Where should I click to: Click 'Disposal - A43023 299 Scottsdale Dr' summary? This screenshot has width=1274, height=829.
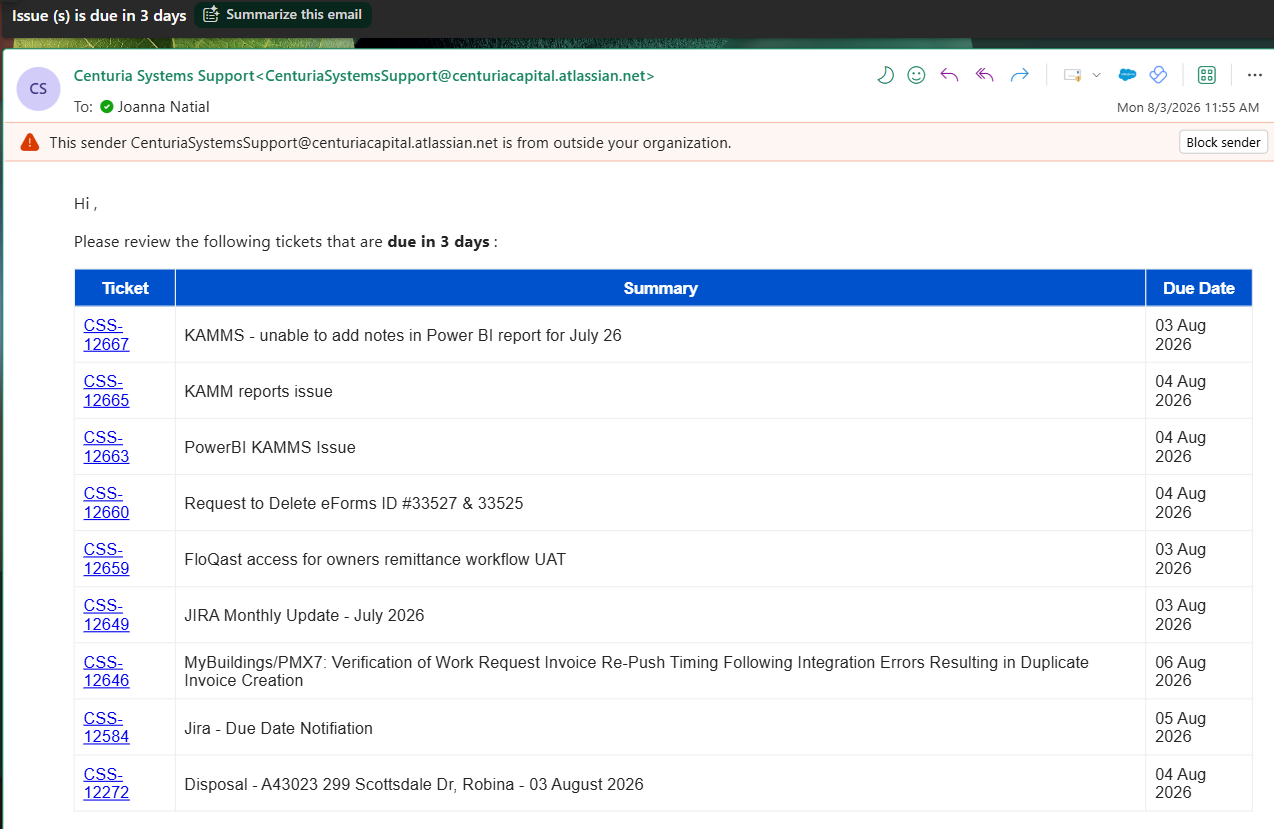point(414,784)
